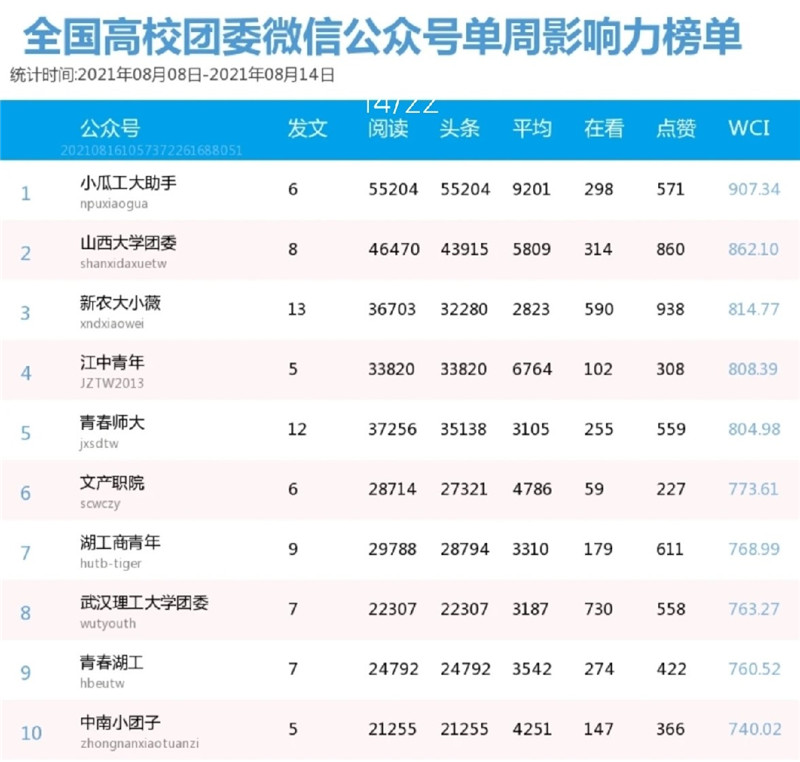Click 在看 value 590

tap(598, 309)
